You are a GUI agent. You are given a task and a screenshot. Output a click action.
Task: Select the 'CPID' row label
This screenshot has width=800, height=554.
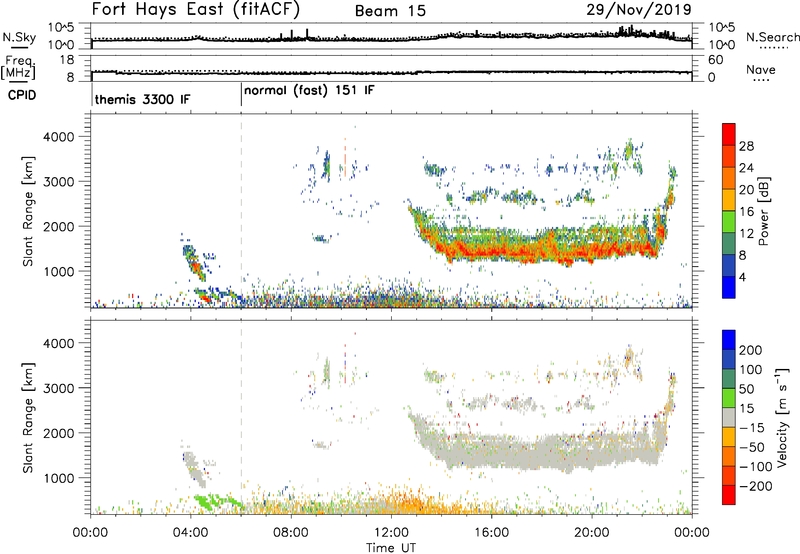21,95
